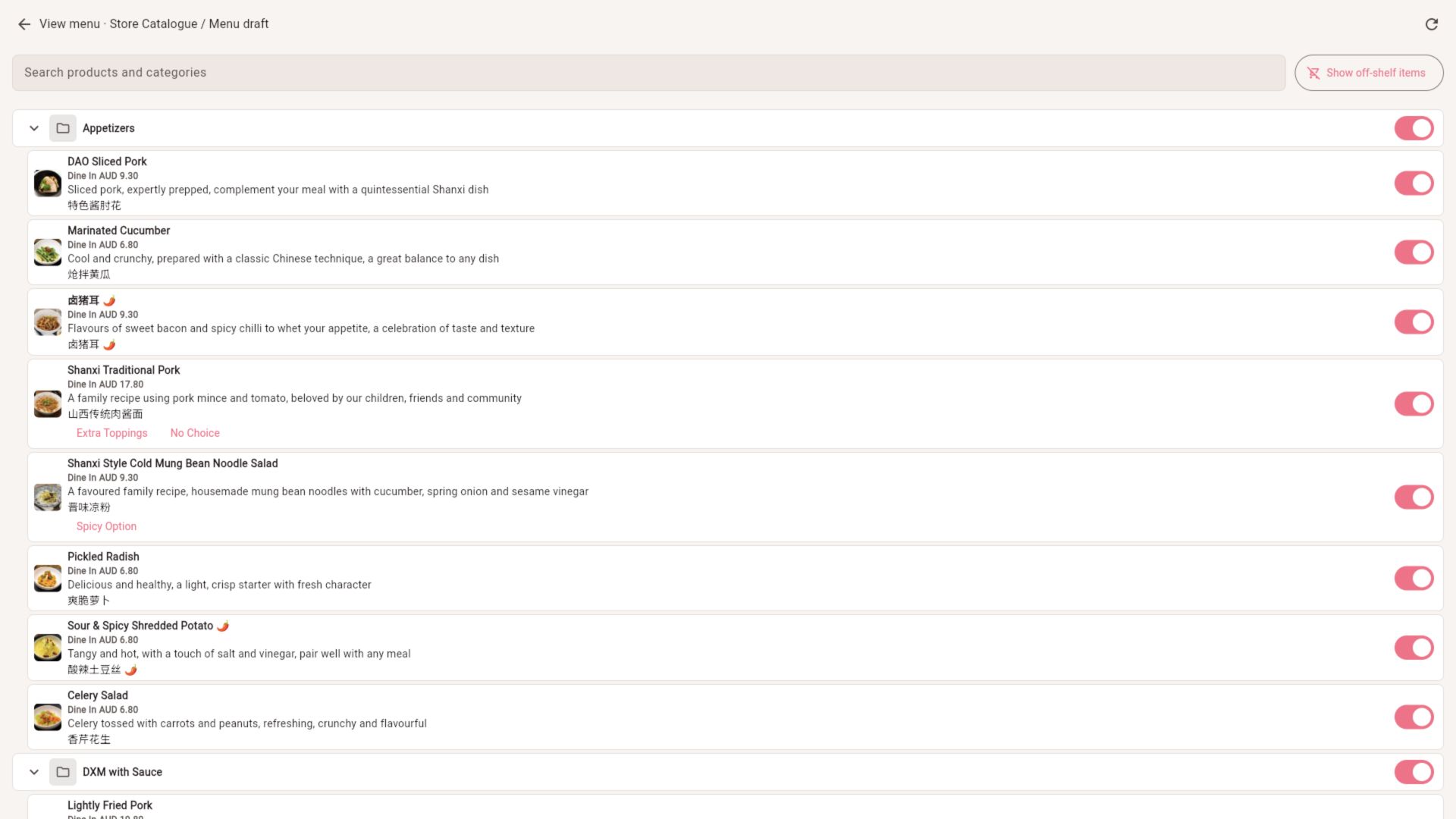Turn off Sour & Spicy Shredded Potato
Viewport: 1456px width, 819px height.
point(1414,648)
